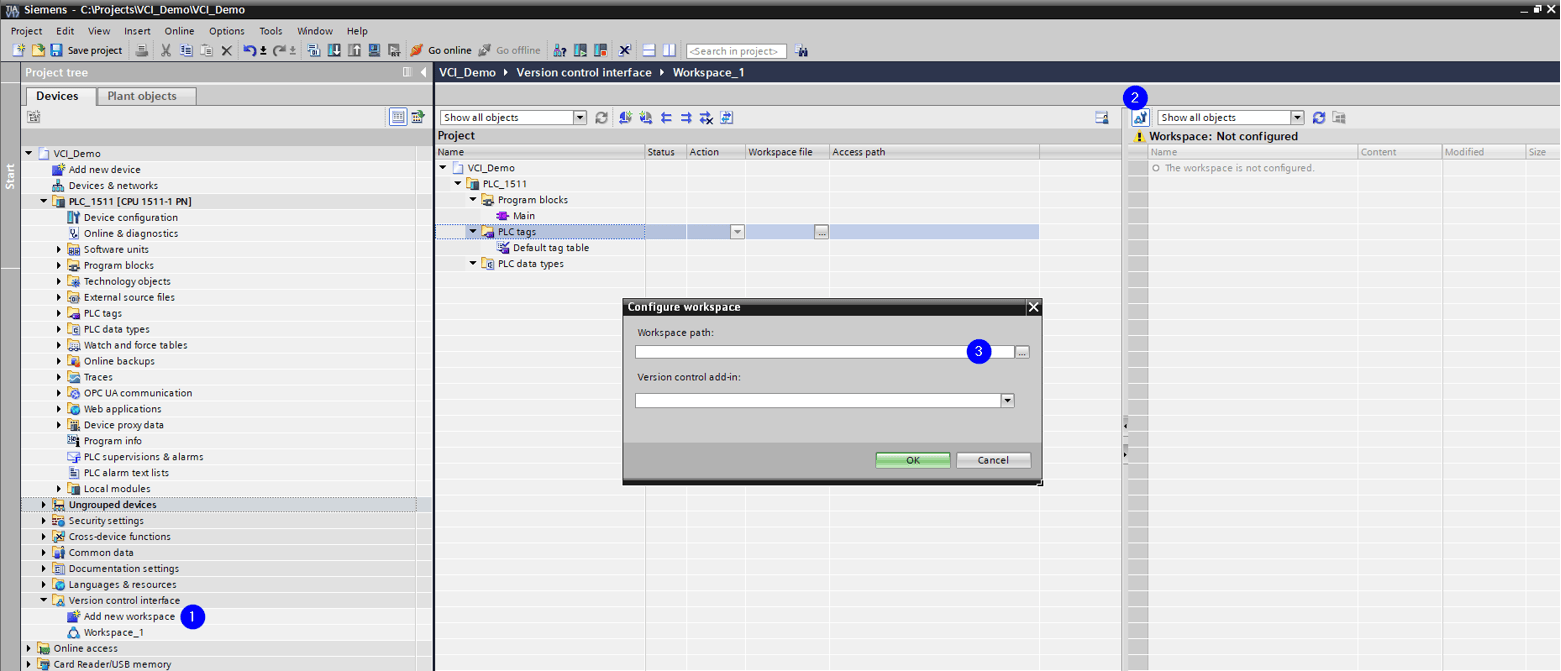
Task: Open the Project pane 'Show all objects' dropdown
Action: pyautogui.click(x=580, y=118)
